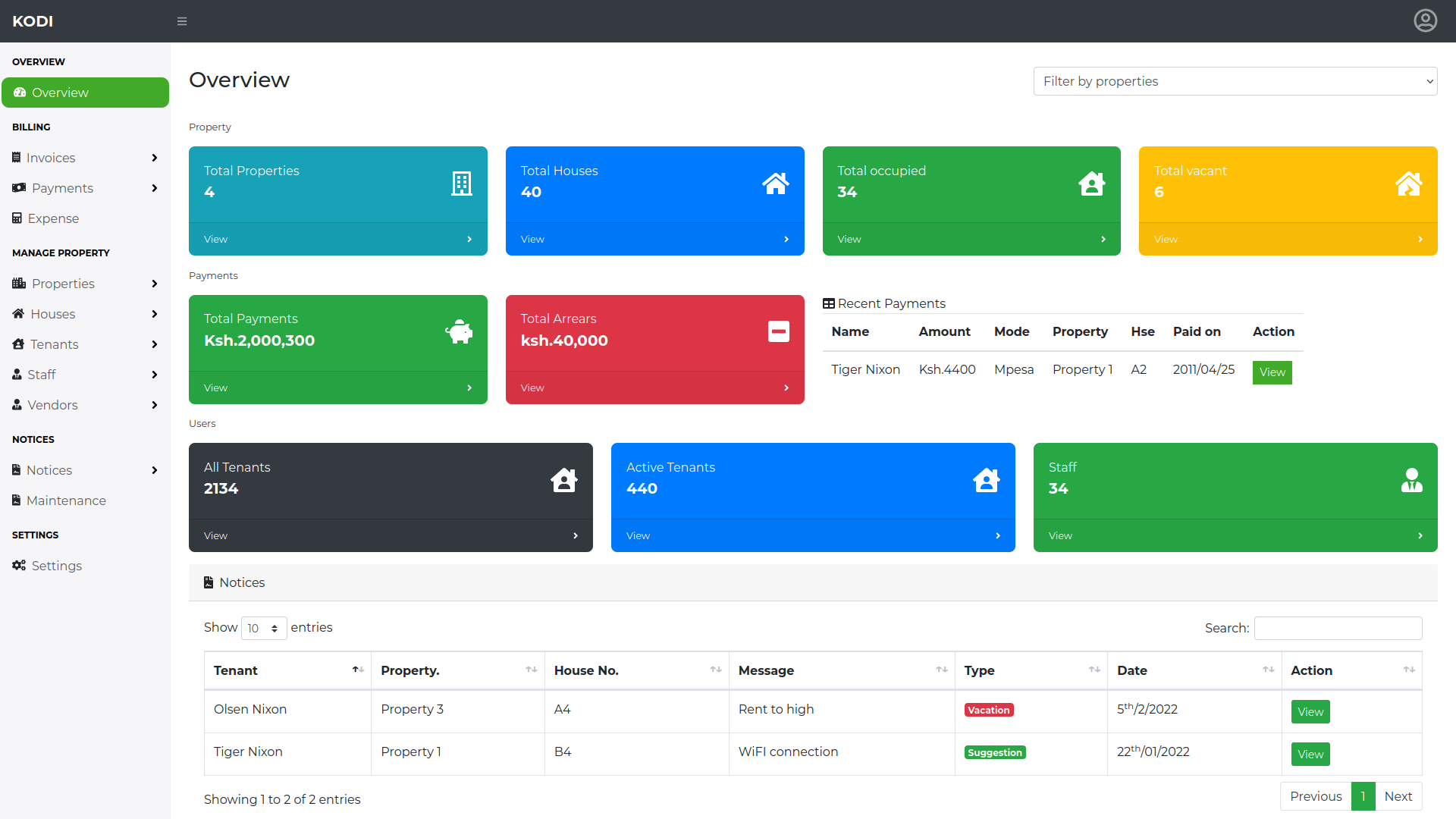Click the hamburger menu icon in top bar

tap(182, 21)
